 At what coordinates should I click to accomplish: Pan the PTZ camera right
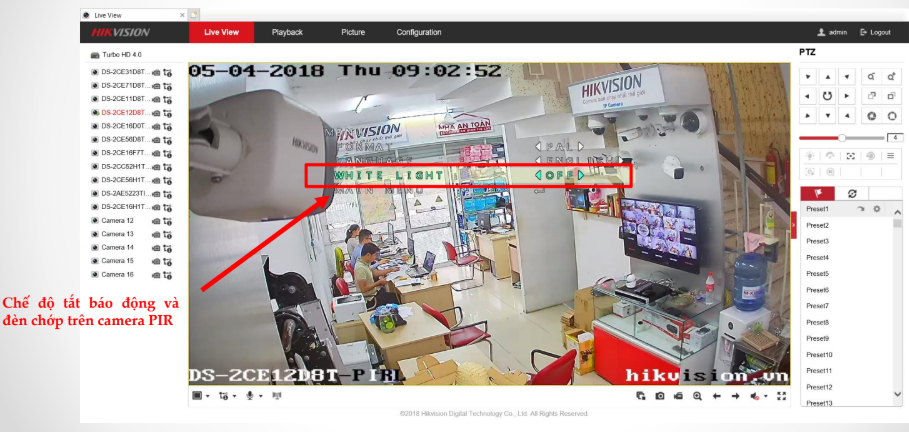[847, 96]
